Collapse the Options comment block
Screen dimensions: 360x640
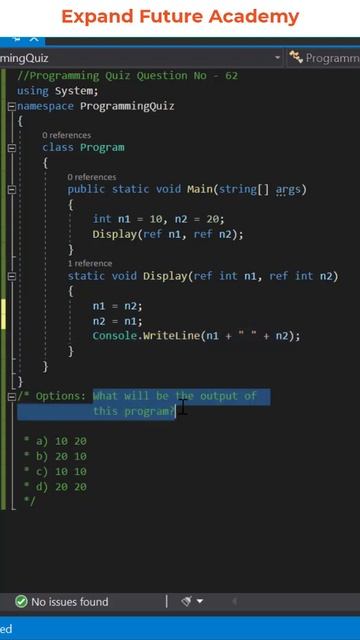coord(12,396)
